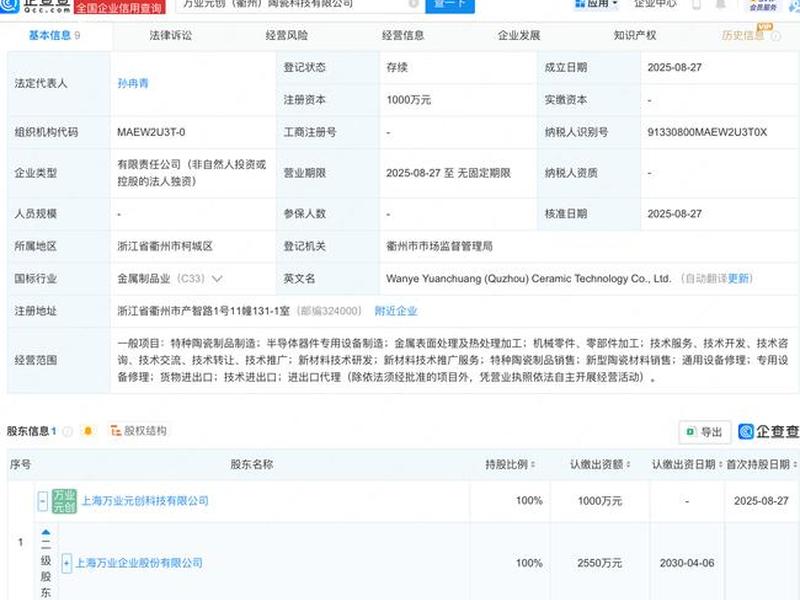The height and width of the screenshot is (600, 800).
Task: Click 衢州市市场监督管理局 registration authority text
Action: pyautogui.click(x=439, y=246)
